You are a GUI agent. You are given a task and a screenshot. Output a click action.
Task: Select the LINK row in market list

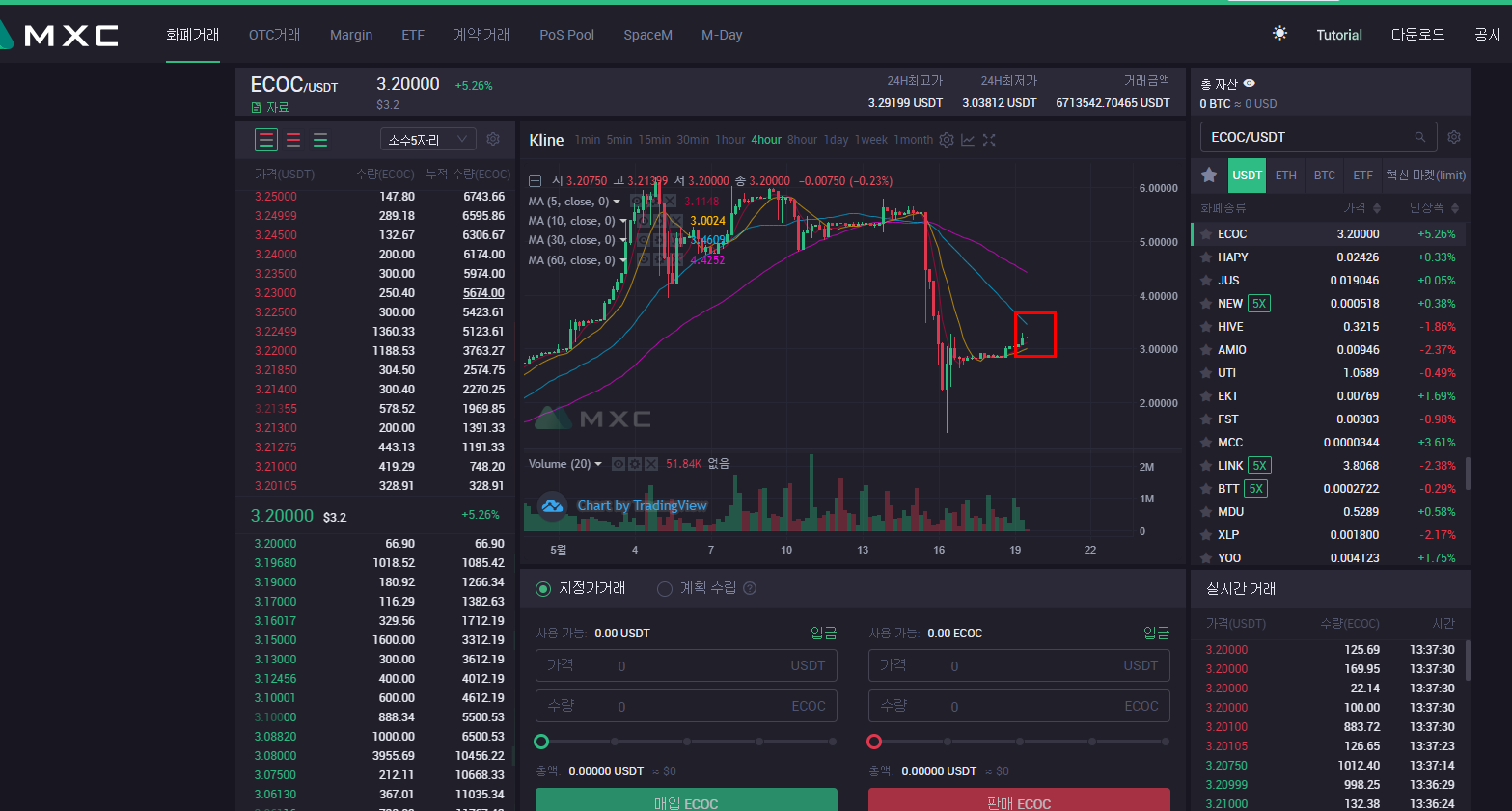tap(1330, 466)
